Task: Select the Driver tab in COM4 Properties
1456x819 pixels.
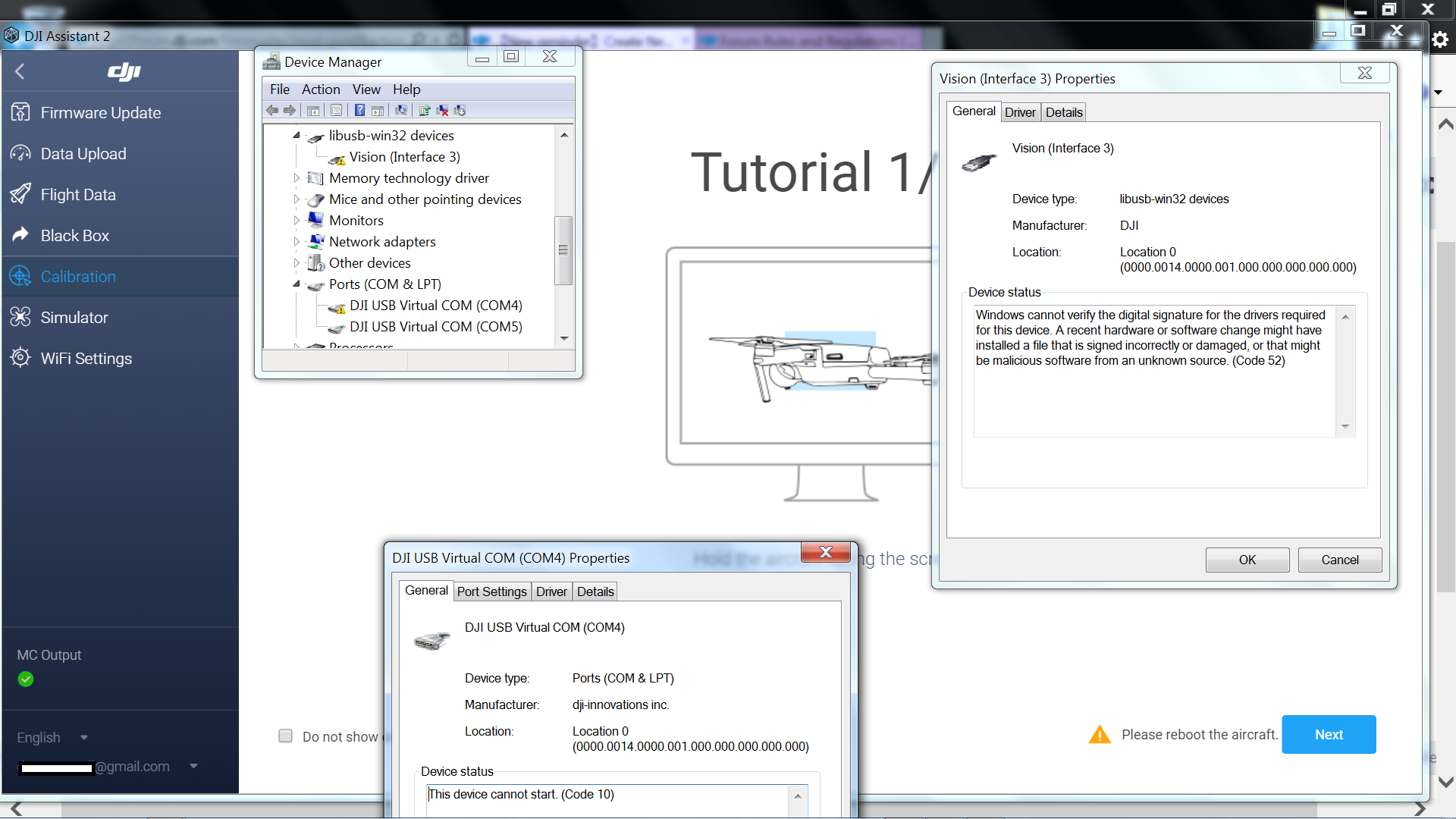Action: [551, 591]
